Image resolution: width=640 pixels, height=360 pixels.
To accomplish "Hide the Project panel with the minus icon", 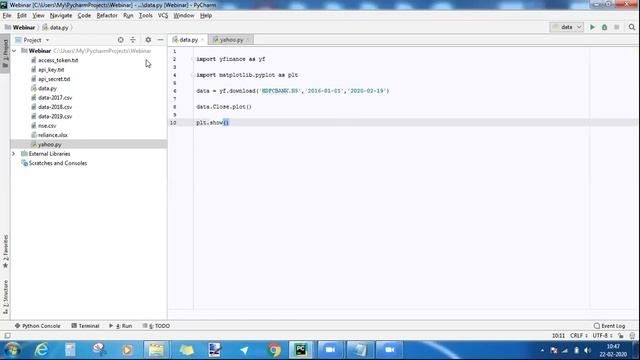I will (160, 40).
